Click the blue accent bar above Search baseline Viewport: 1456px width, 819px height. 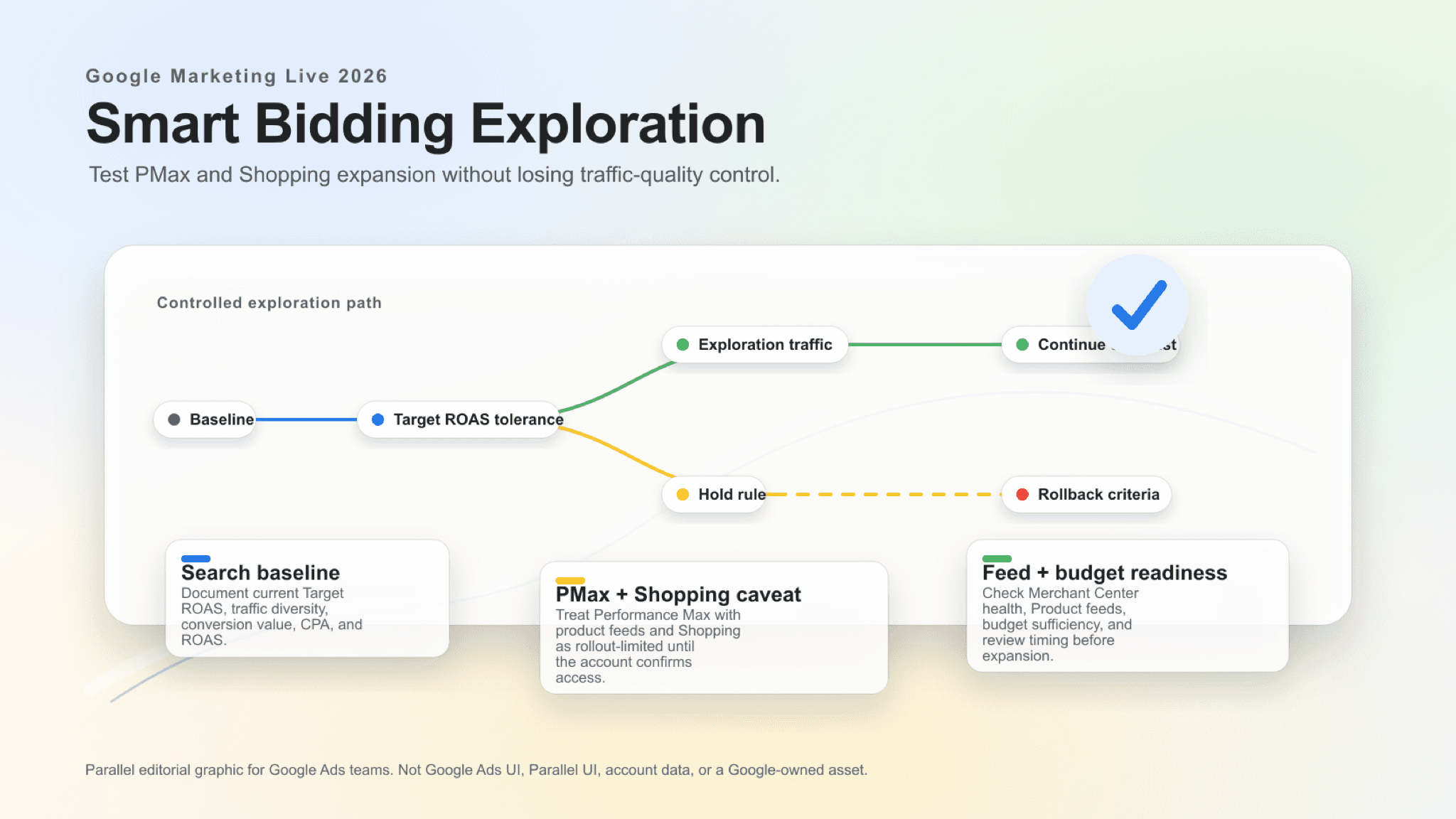pos(196,559)
